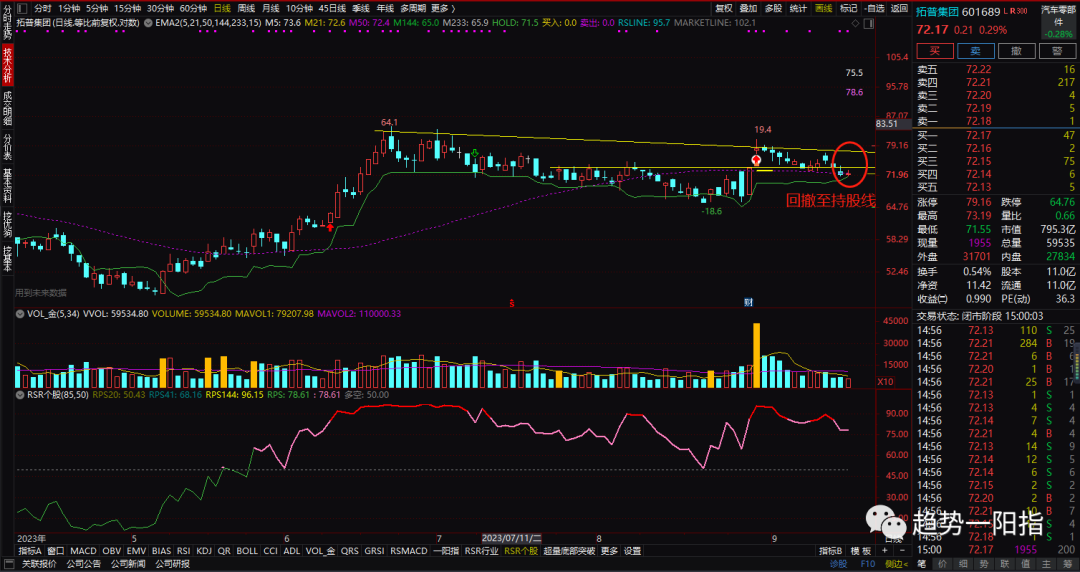Click 窗口 window count selector
Screen dimensions: 1080x572
56,551
